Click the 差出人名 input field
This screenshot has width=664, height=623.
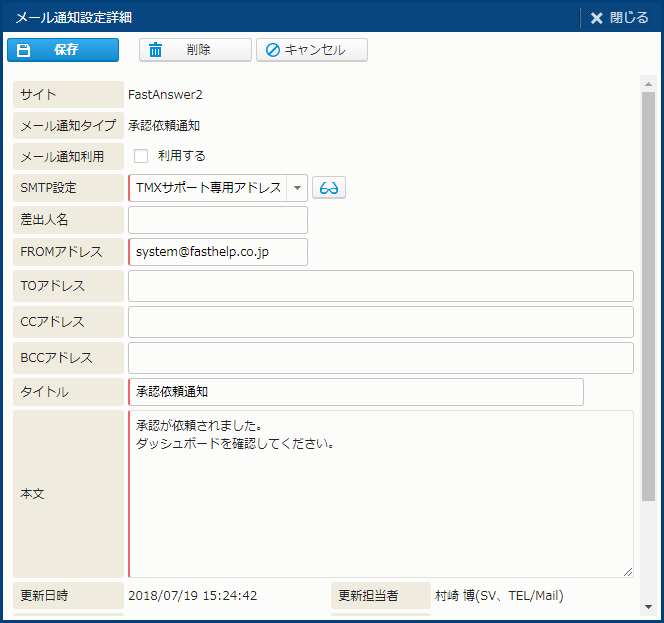(x=218, y=220)
